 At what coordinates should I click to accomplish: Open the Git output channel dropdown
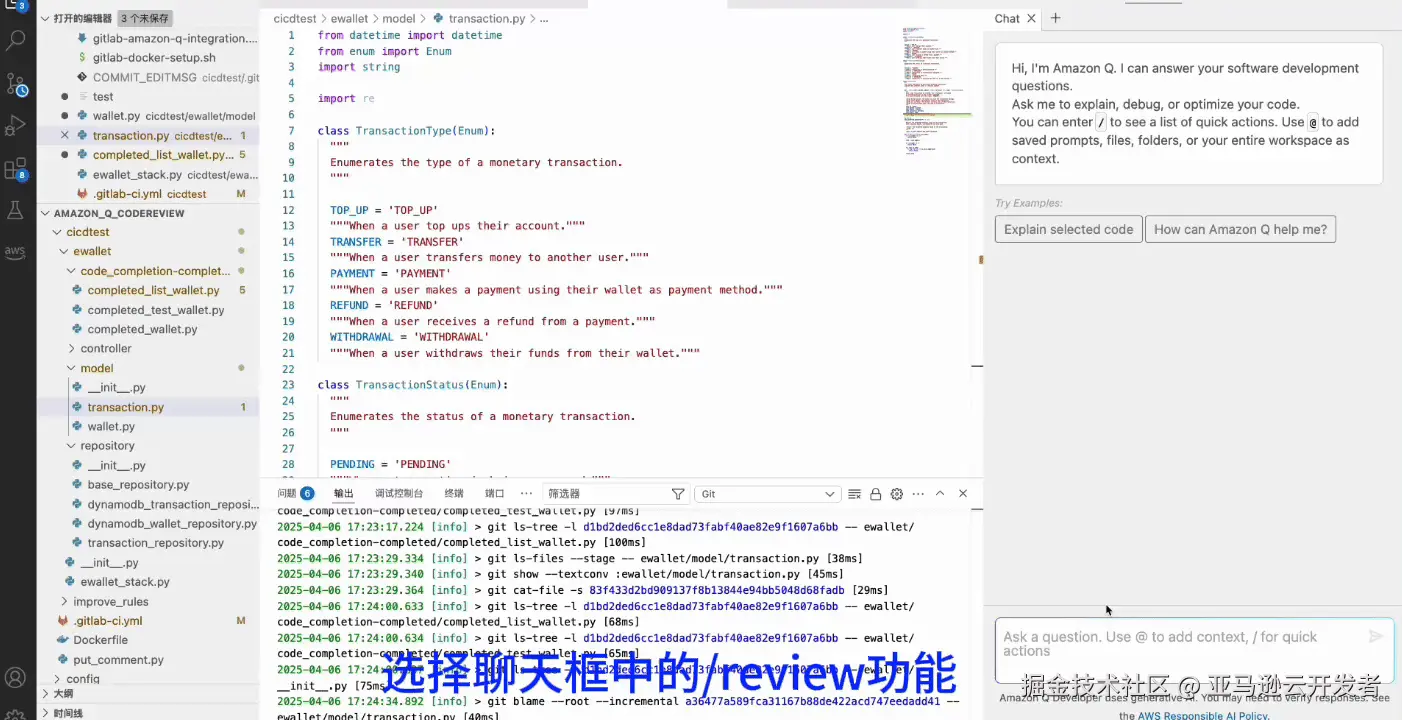click(x=767, y=494)
